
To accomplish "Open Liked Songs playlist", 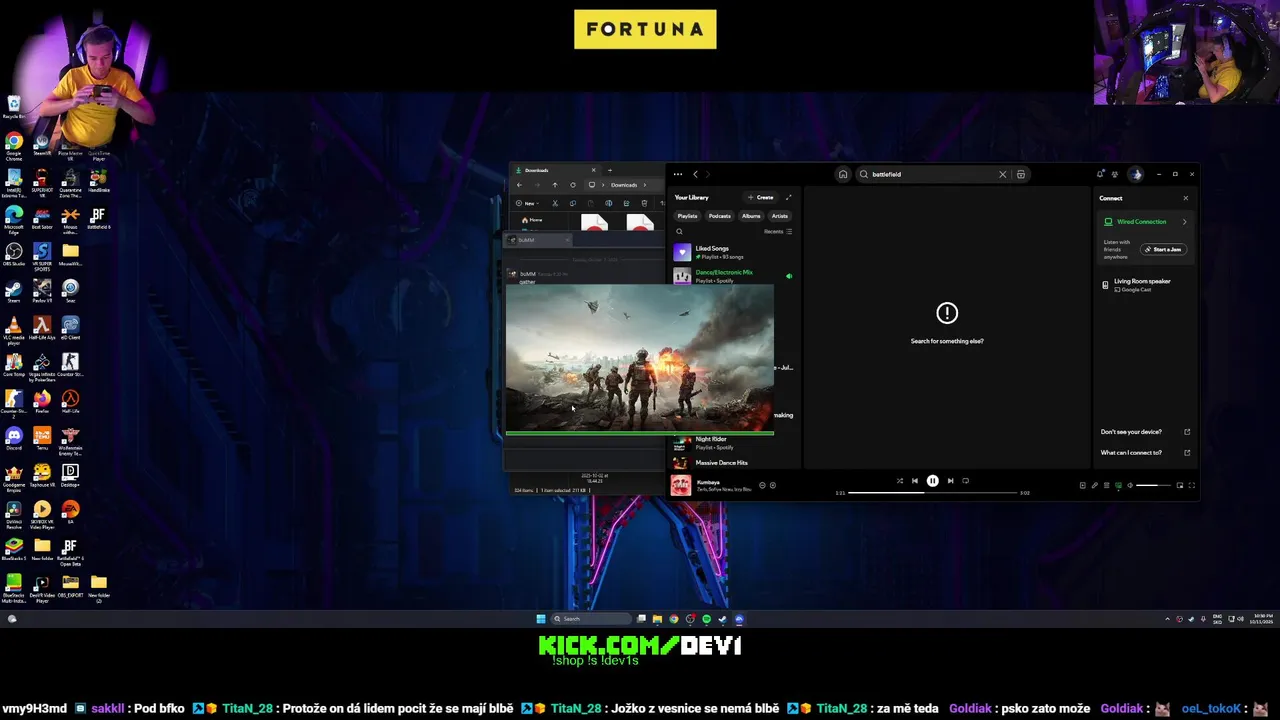I will (734, 252).
